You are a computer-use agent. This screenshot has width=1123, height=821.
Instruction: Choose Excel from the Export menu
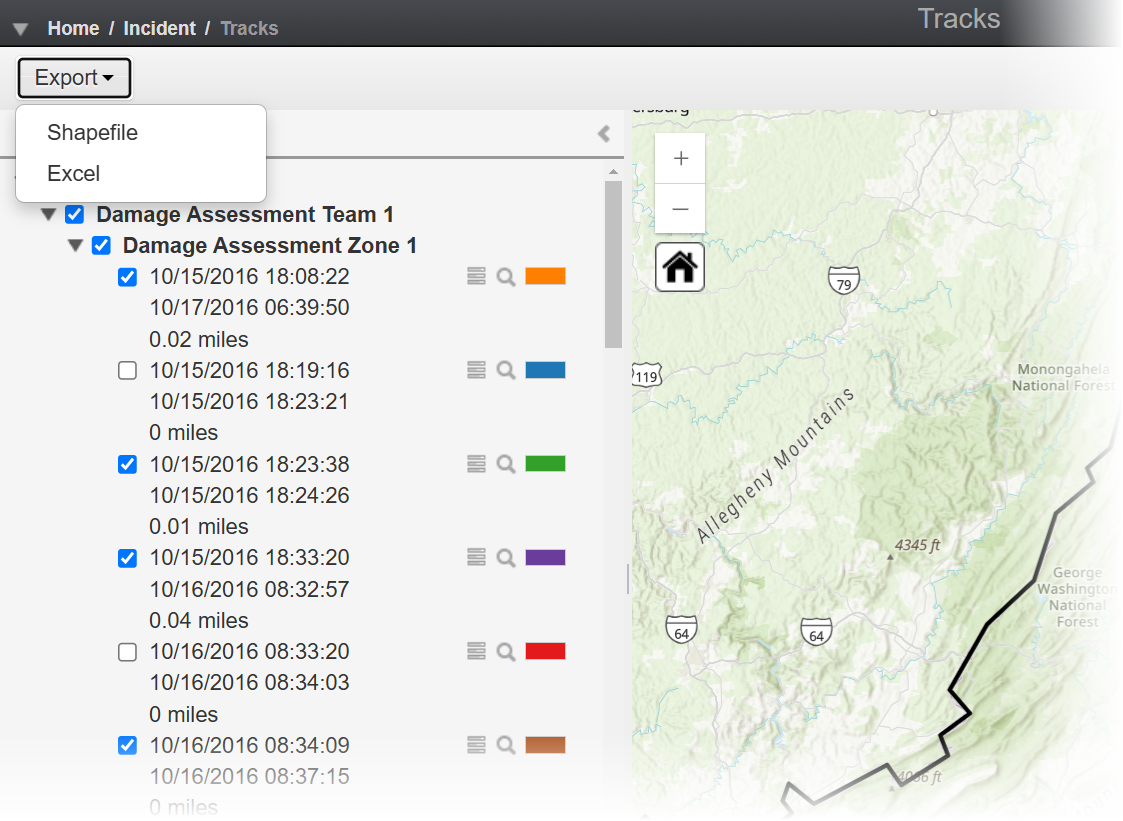coord(74,173)
